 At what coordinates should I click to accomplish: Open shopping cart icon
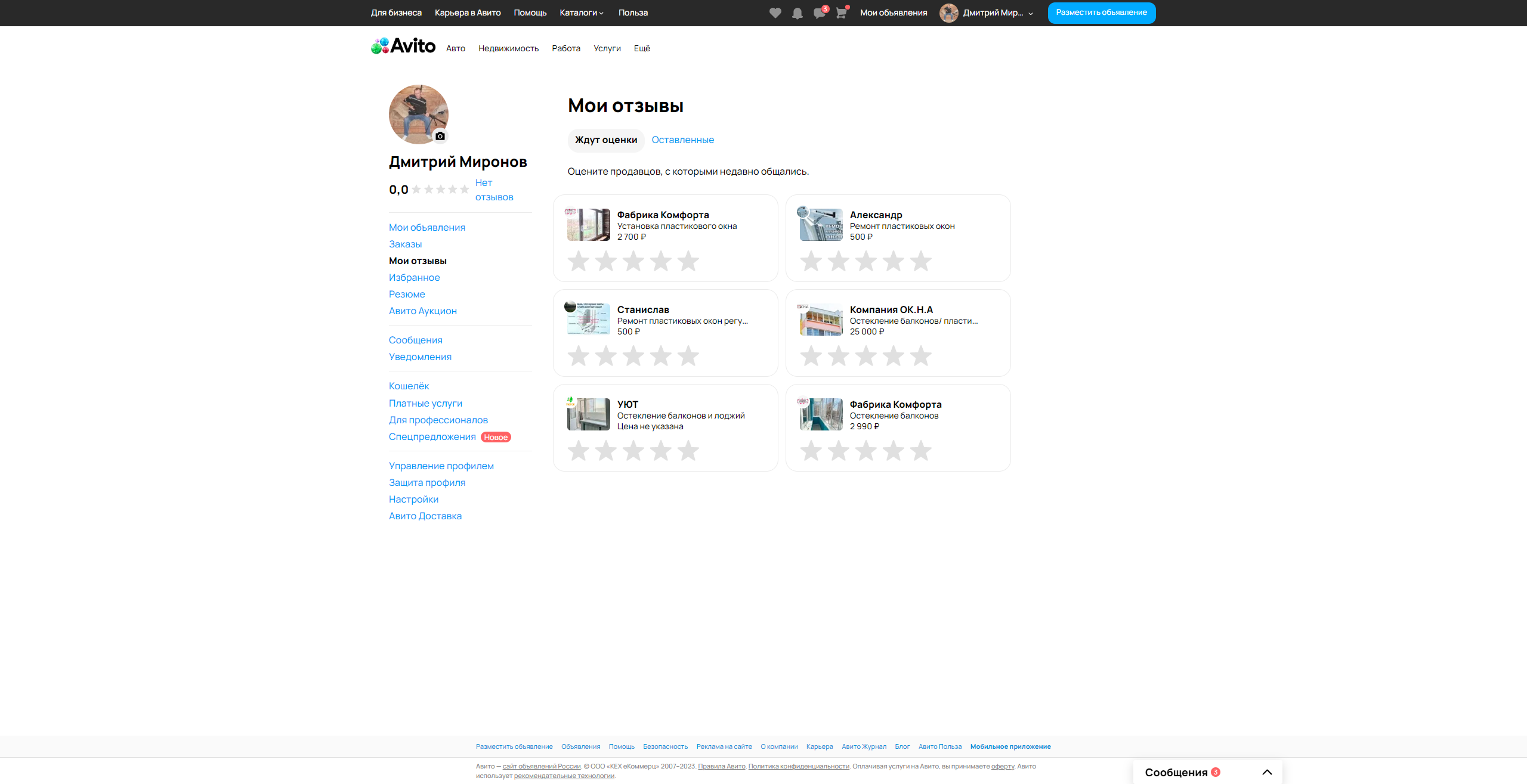[841, 13]
